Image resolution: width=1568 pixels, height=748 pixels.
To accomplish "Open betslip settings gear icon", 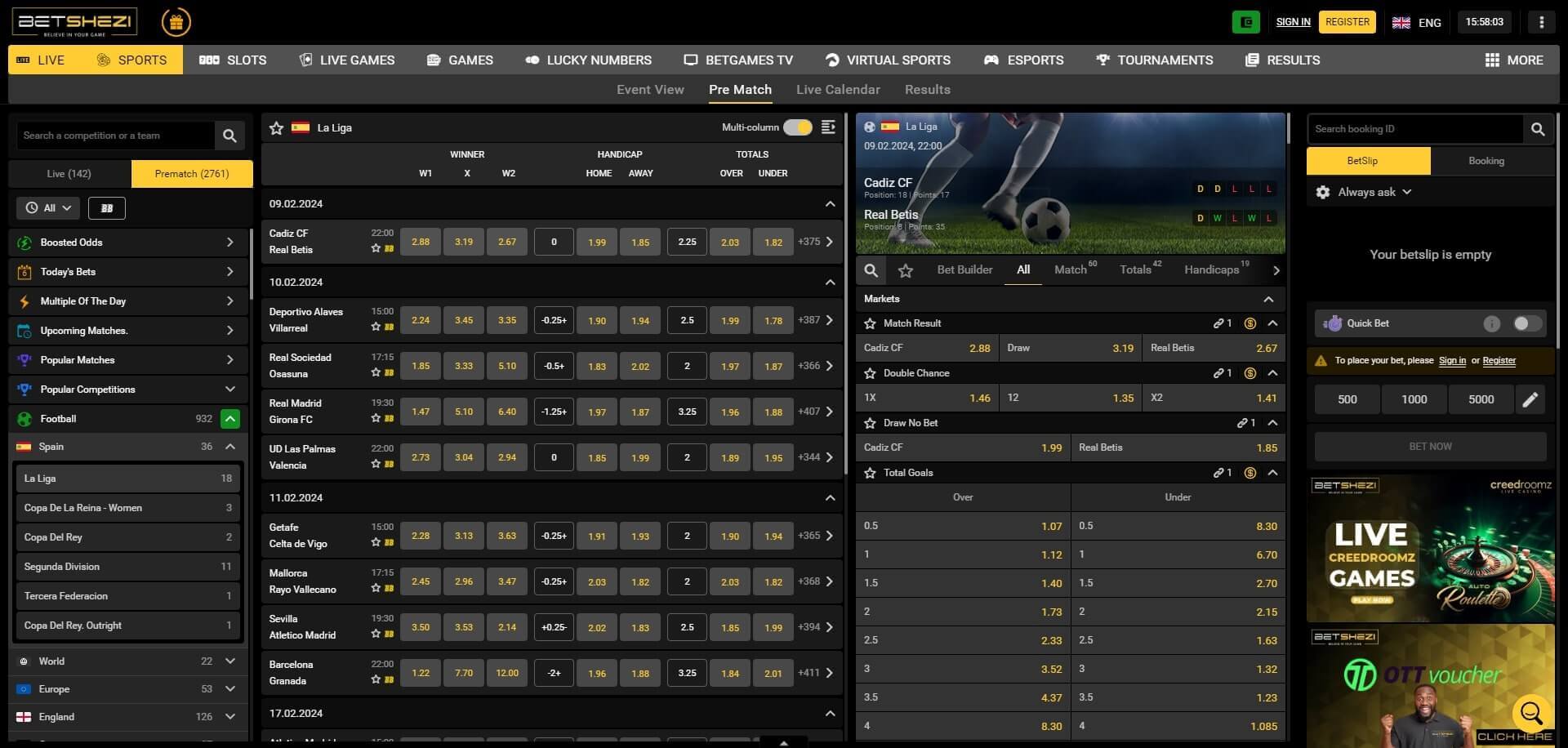I will click(1323, 192).
